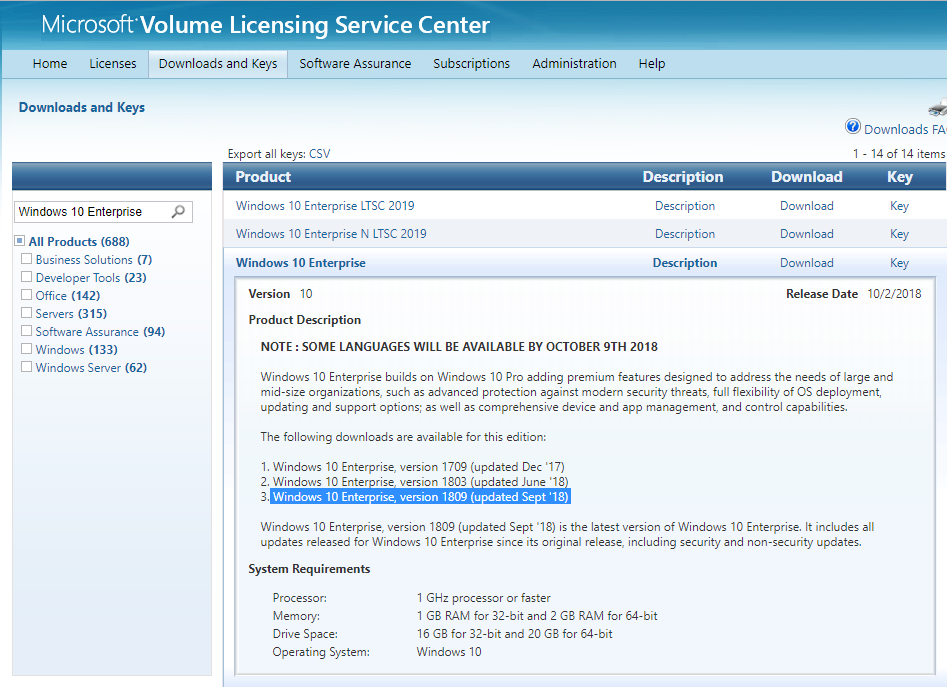Click the Release Date value 10/2/2018
Image resolution: width=947 pixels, height=687 pixels.
point(894,294)
